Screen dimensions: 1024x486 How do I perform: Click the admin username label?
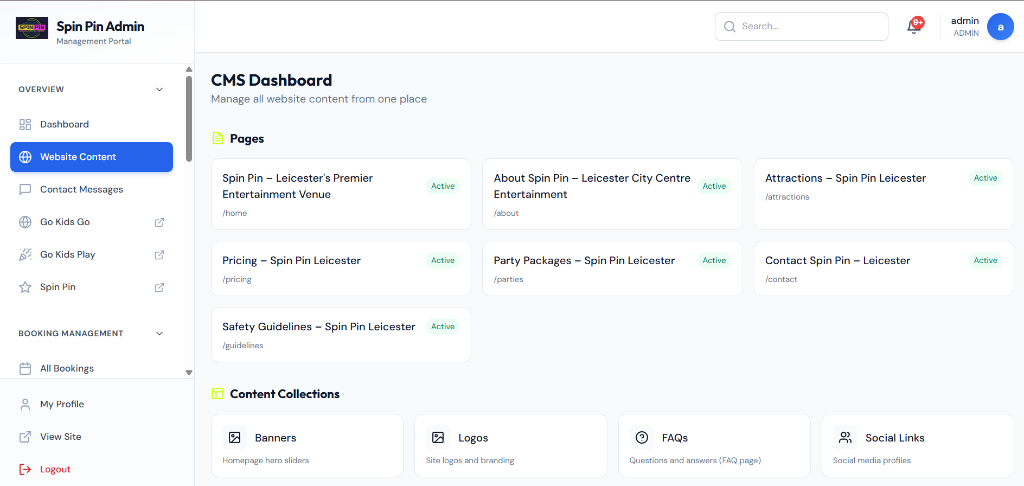pyautogui.click(x=965, y=21)
